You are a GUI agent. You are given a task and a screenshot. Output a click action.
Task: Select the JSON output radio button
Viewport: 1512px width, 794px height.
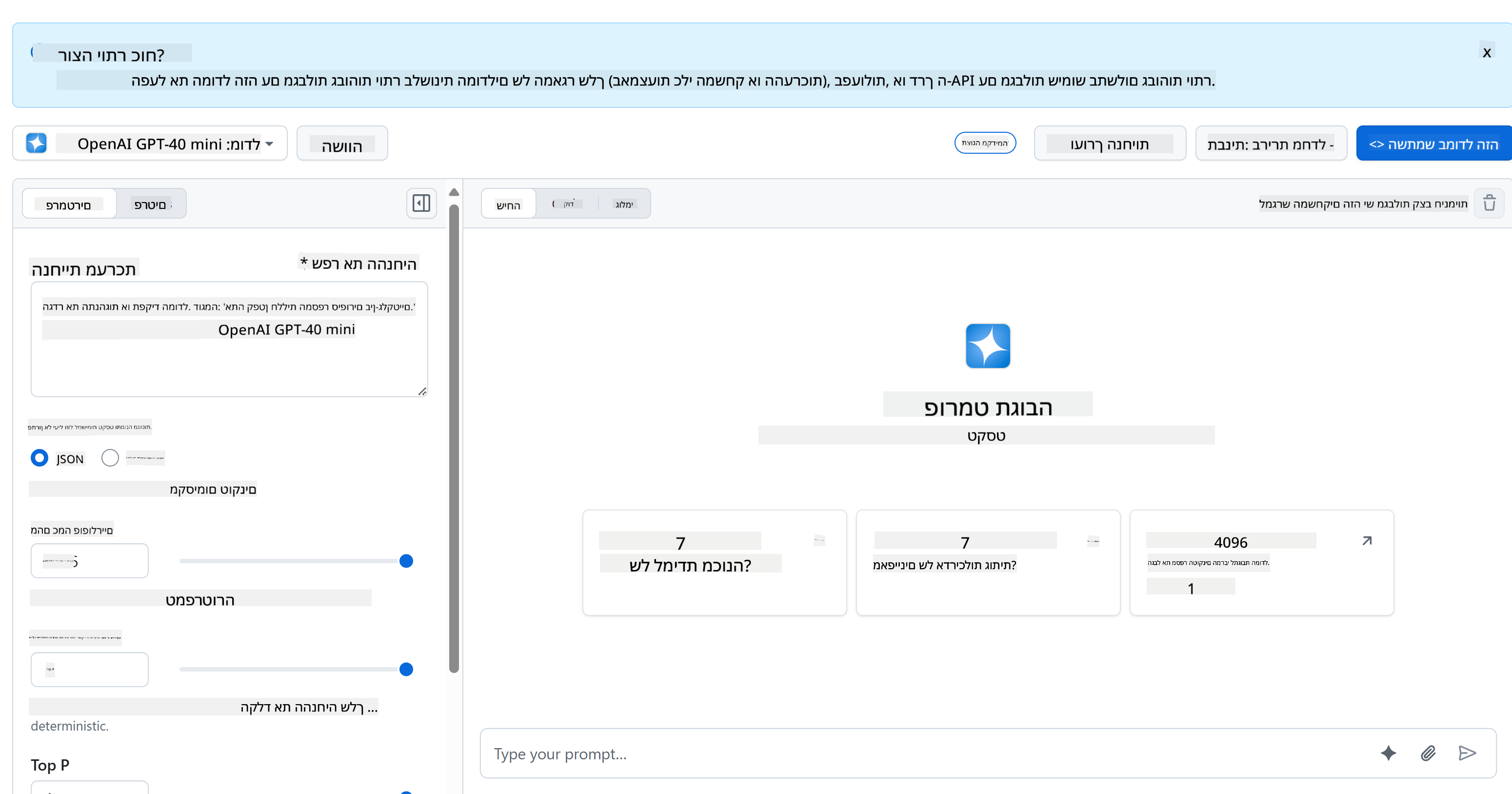39,458
